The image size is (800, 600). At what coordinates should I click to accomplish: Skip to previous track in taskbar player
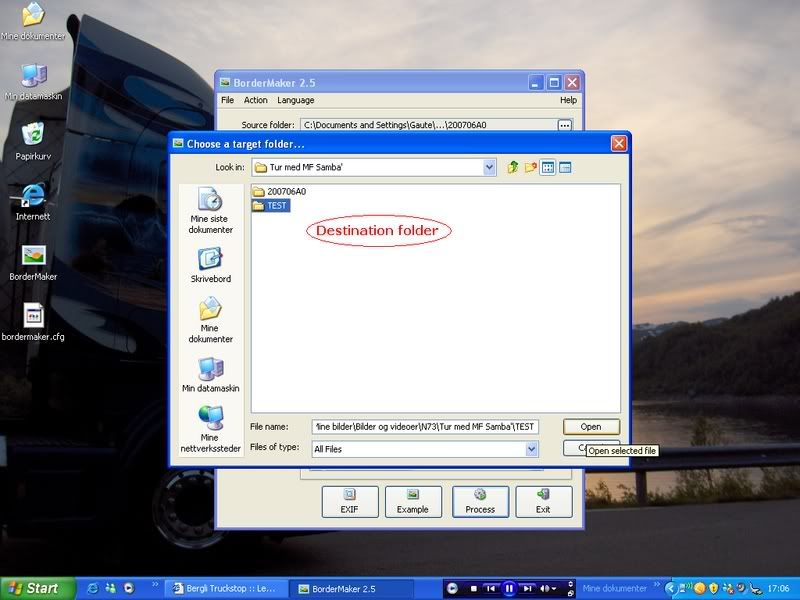[490, 589]
